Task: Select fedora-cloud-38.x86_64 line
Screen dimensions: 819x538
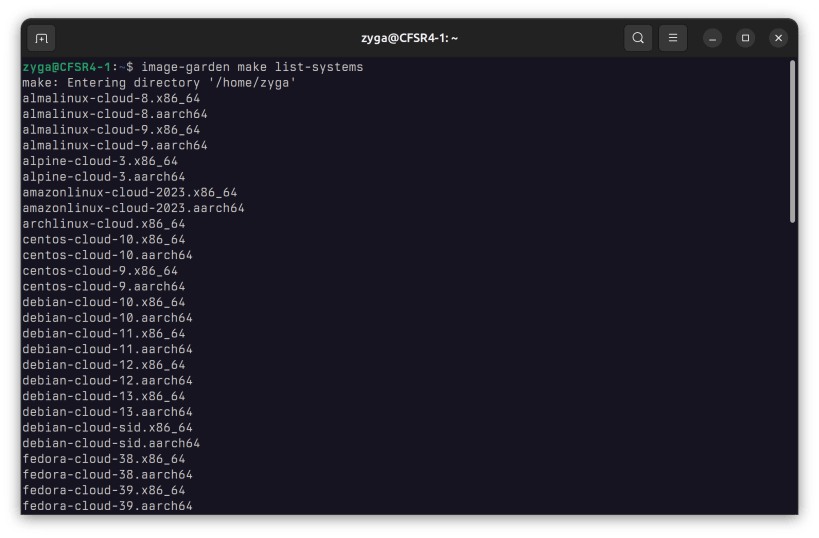Action: 104,459
